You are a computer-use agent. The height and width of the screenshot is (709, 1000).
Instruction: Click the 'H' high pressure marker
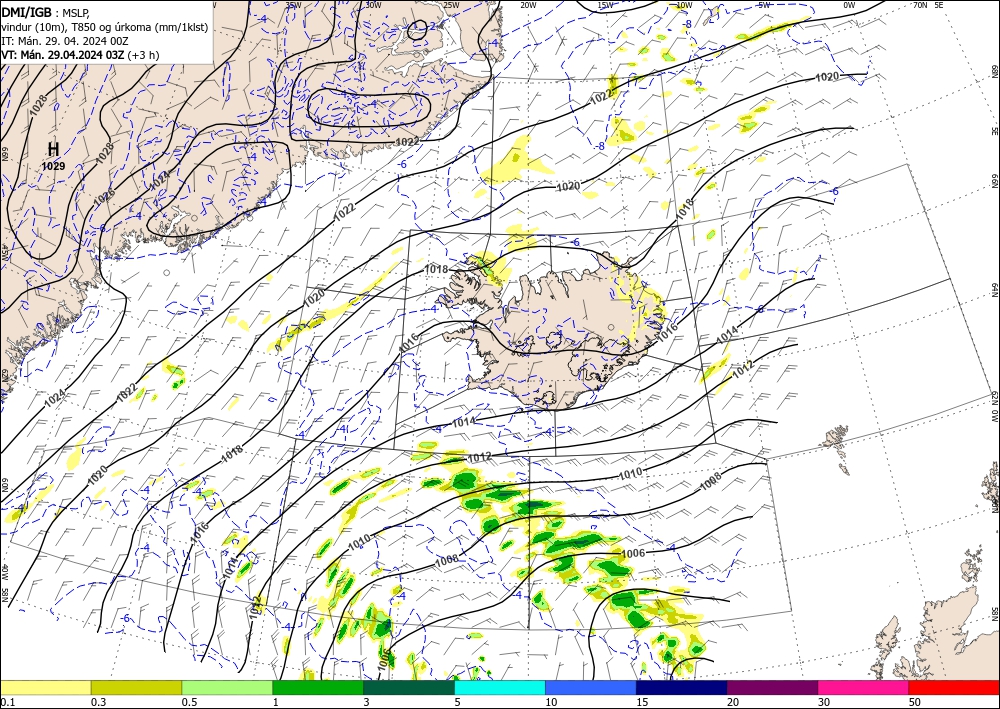(x=54, y=149)
